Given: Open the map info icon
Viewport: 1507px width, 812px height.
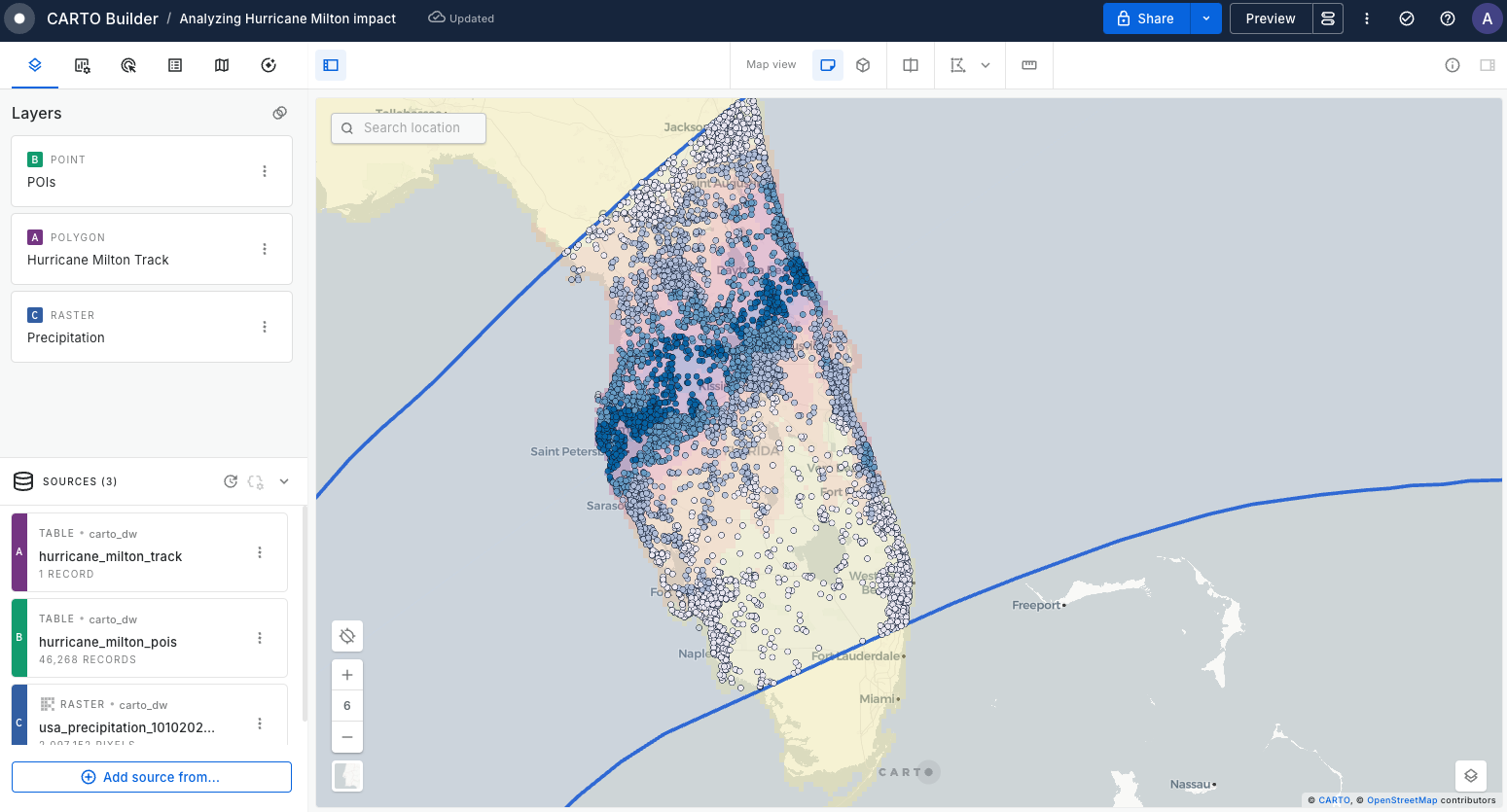Looking at the screenshot, I should (1453, 65).
